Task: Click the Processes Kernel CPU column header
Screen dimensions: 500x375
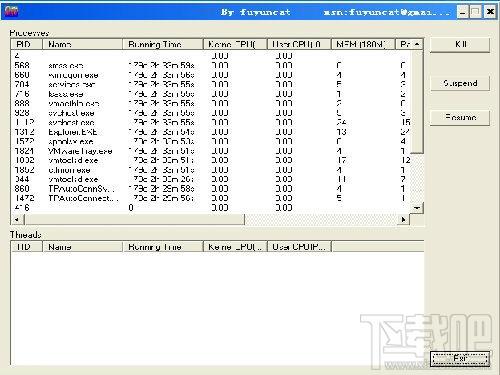Action: click(235, 44)
